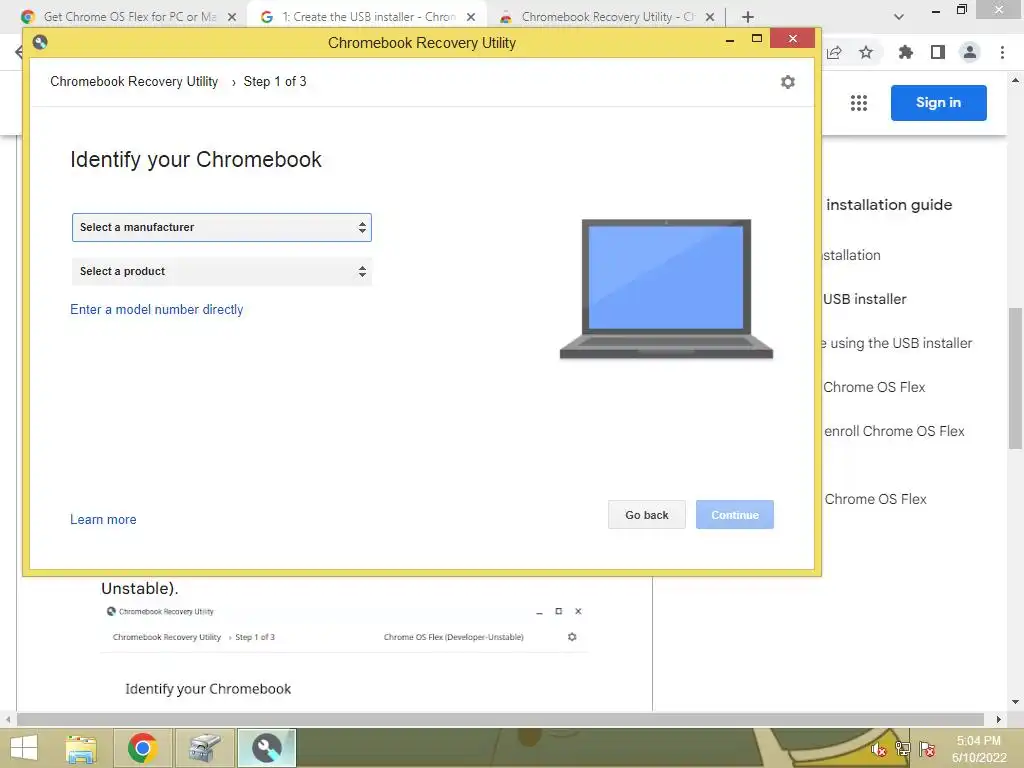Open the Chrome tab search chevron
This screenshot has width=1024, height=768.
pyautogui.click(x=899, y=17)
